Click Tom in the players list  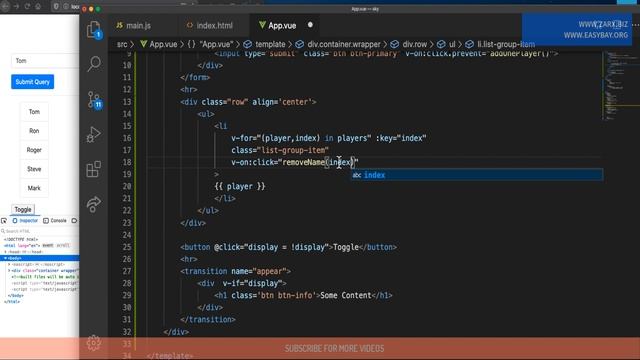click(34, 111)
